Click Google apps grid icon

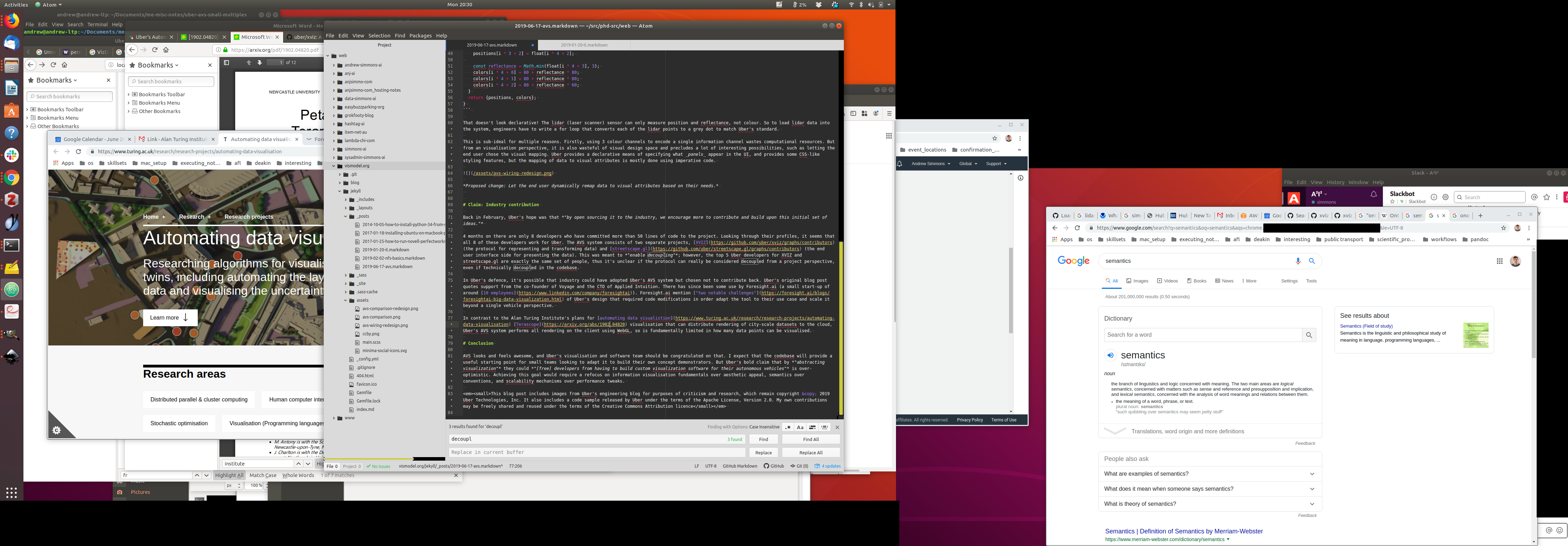tap(1499, 261)
